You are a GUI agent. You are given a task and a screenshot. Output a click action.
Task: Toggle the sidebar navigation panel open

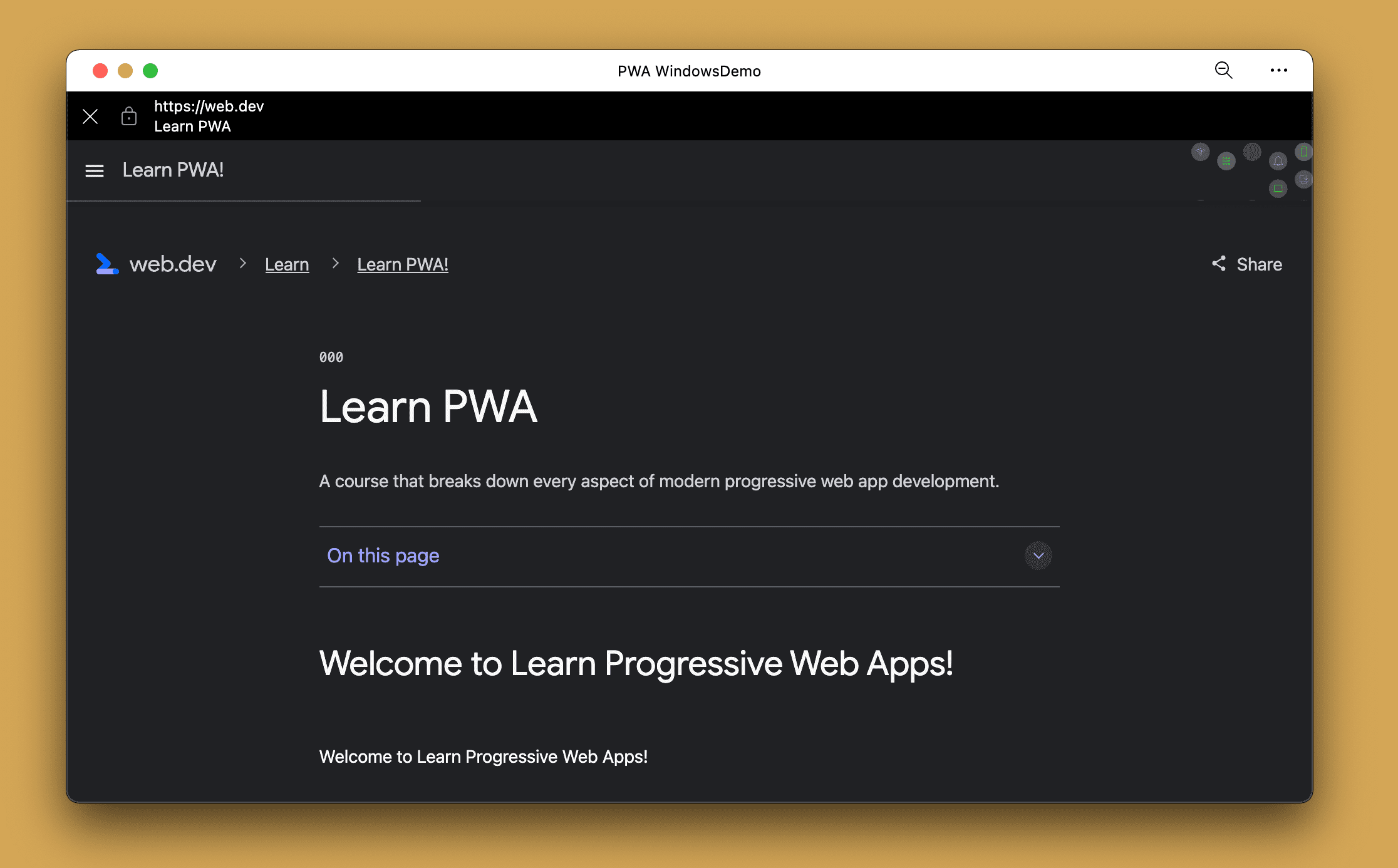(x=95, y=169)
